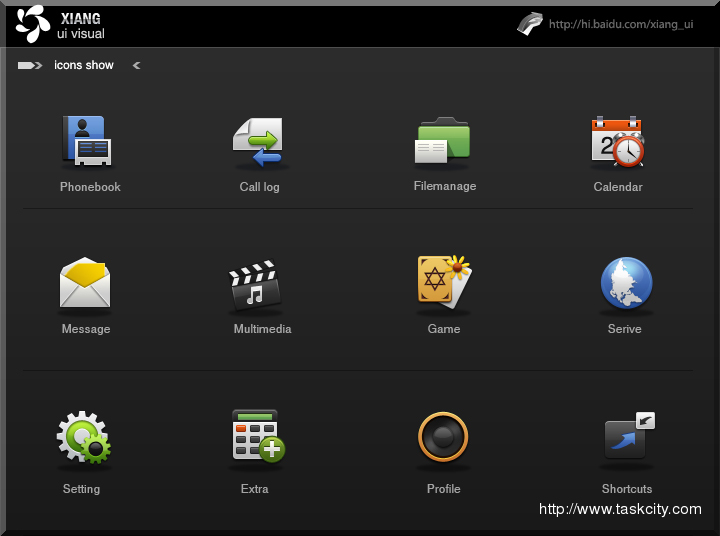Launch the Call log icon
This screenshot has width=720, height=536.
(x=259, y=141)
